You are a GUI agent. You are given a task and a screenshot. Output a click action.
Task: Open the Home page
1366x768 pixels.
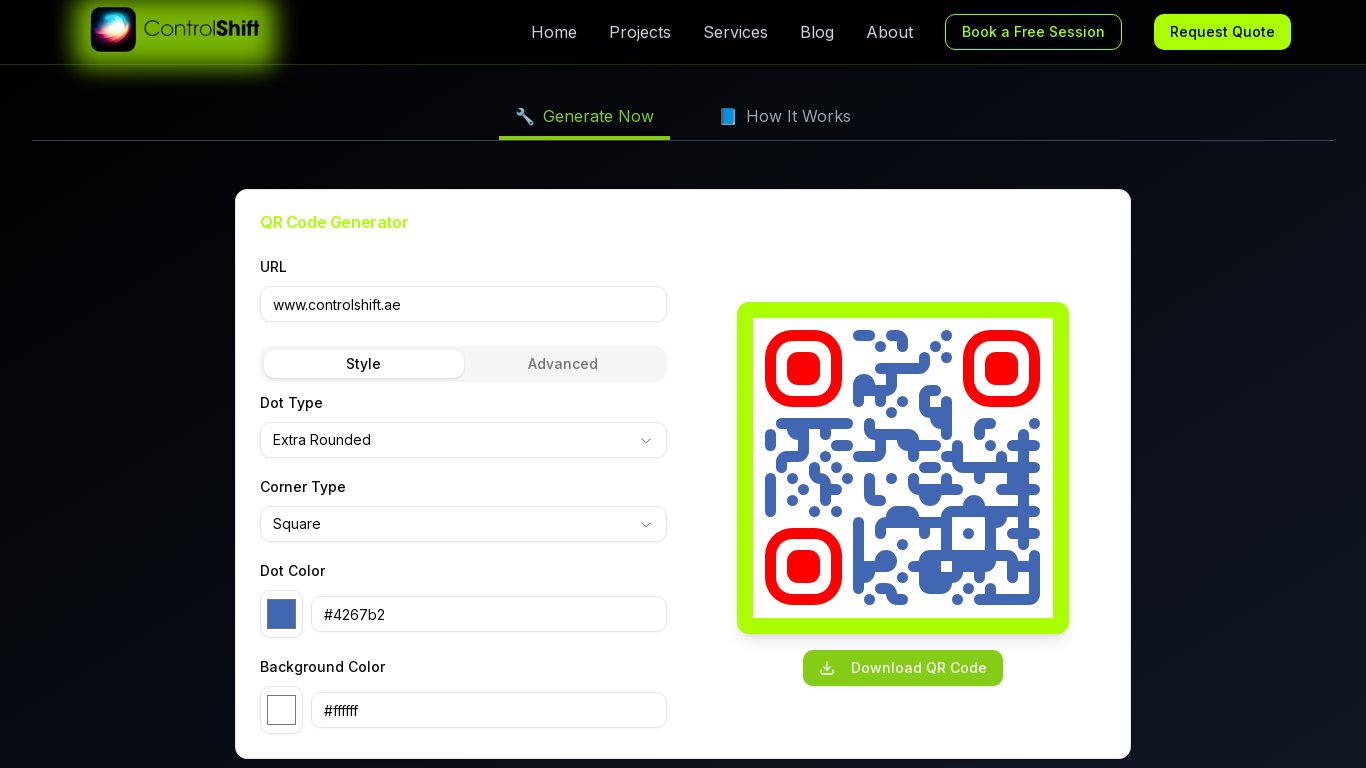(554, 32)
